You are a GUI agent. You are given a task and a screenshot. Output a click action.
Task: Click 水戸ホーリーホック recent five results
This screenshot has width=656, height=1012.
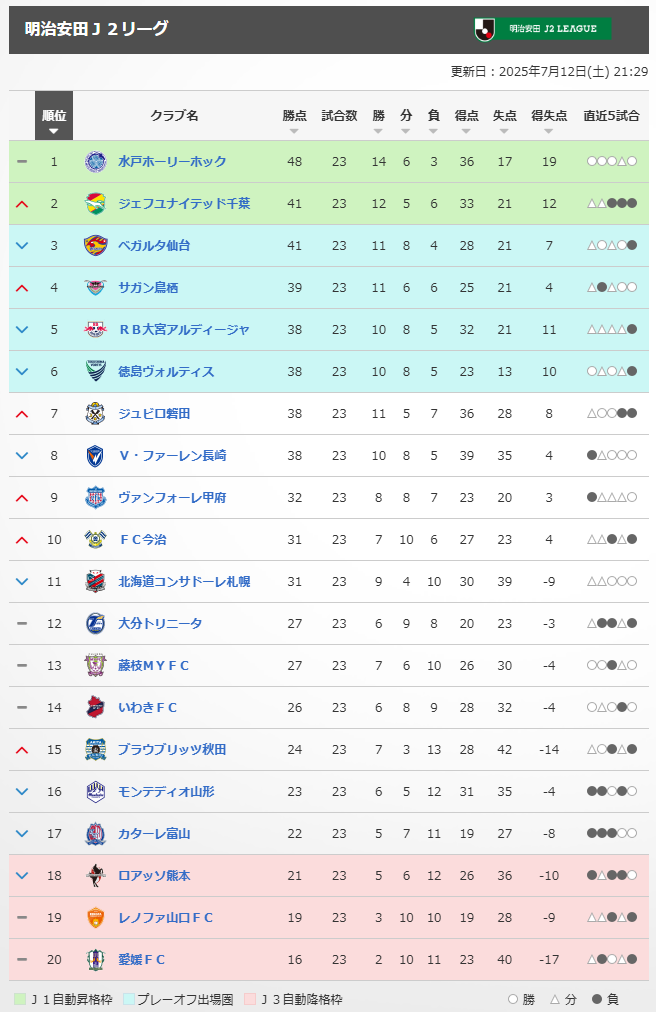point(611,161)
